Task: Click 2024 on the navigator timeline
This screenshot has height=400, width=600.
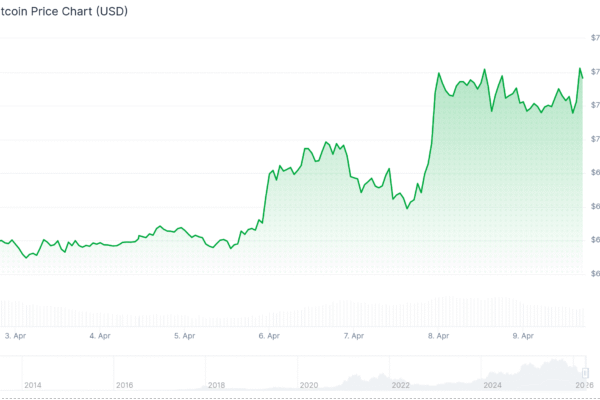Action: [x=493, y=384]
